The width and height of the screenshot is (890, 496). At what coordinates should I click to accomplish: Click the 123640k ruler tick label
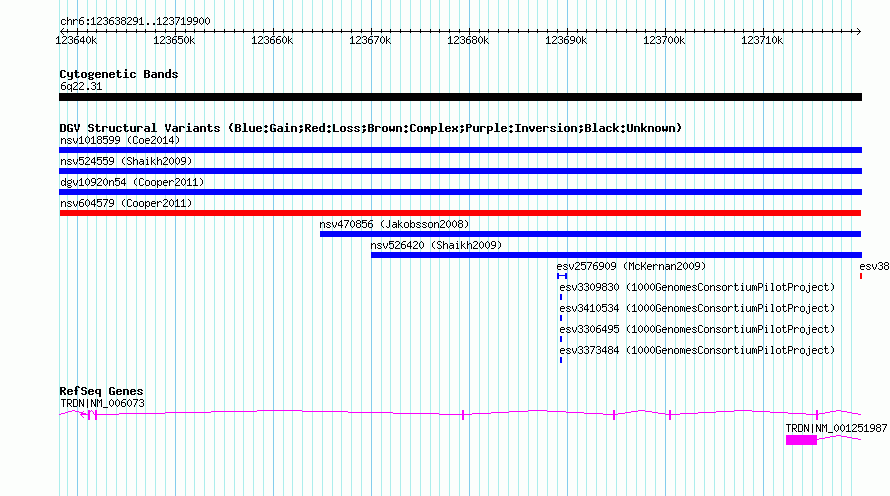[x=76, y=40]
